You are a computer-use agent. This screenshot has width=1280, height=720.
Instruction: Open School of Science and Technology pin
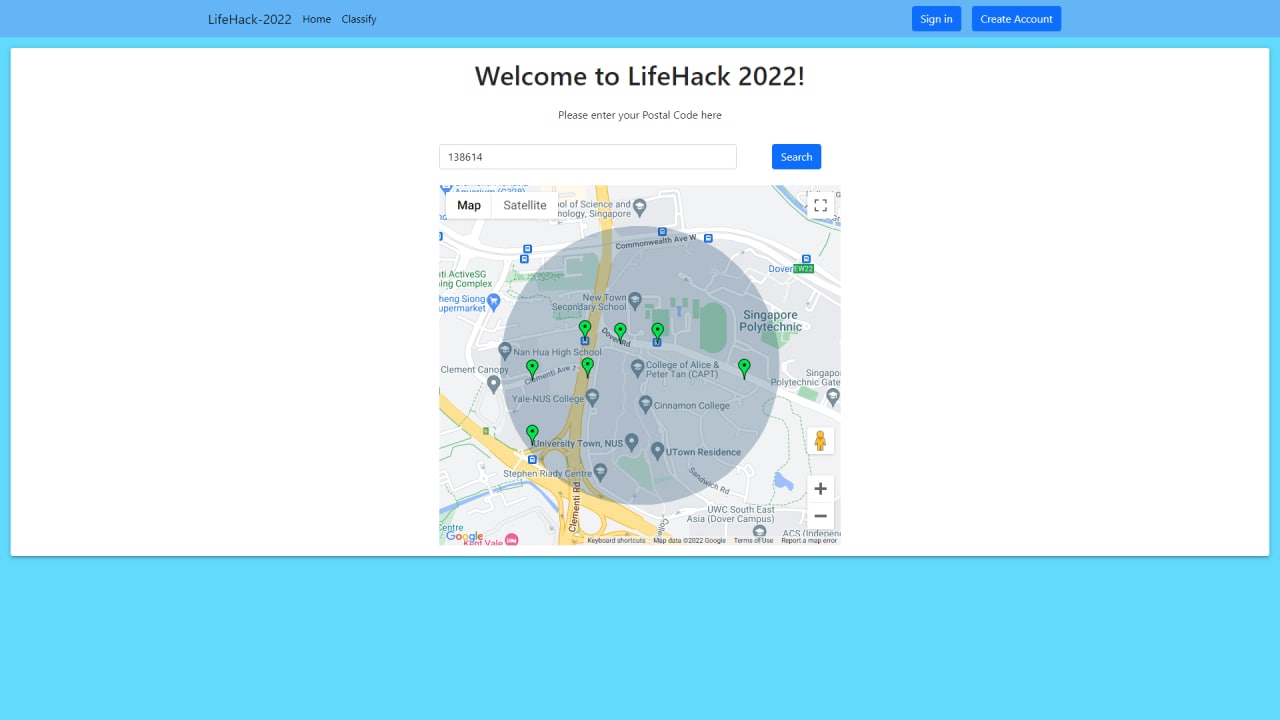pos(640,207)
